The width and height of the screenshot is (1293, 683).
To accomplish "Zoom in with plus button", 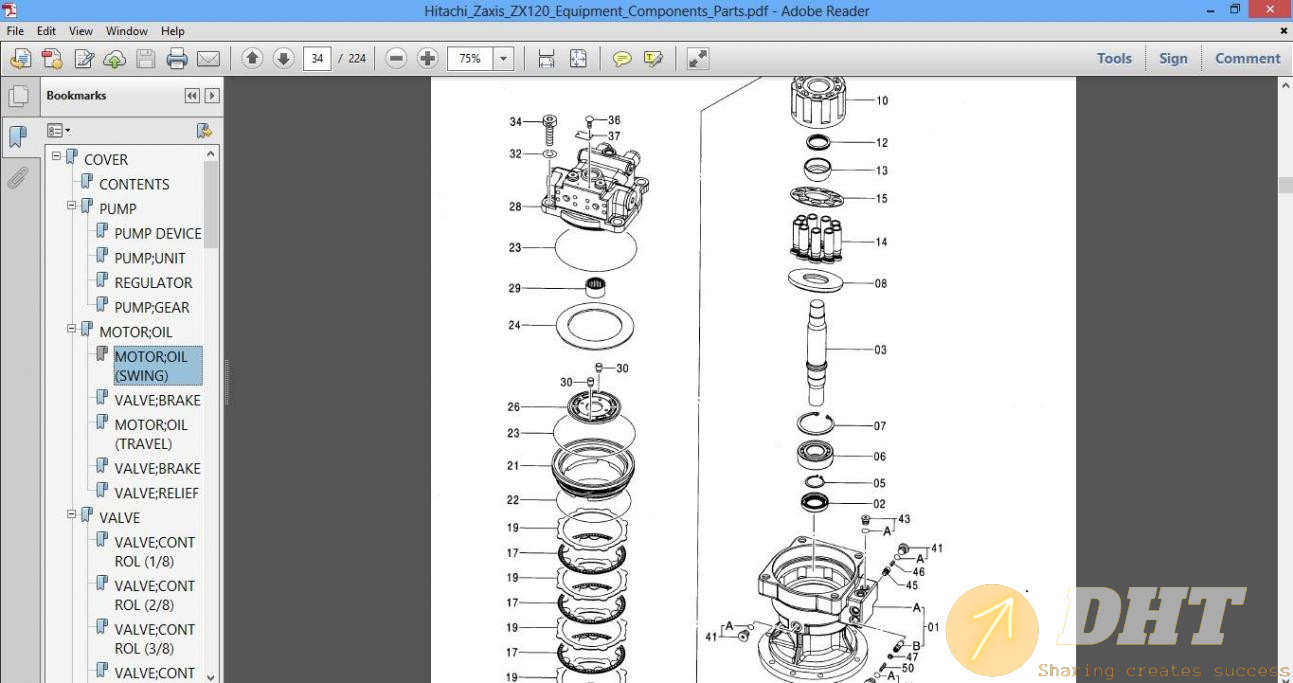I will (x=428, y=58).
